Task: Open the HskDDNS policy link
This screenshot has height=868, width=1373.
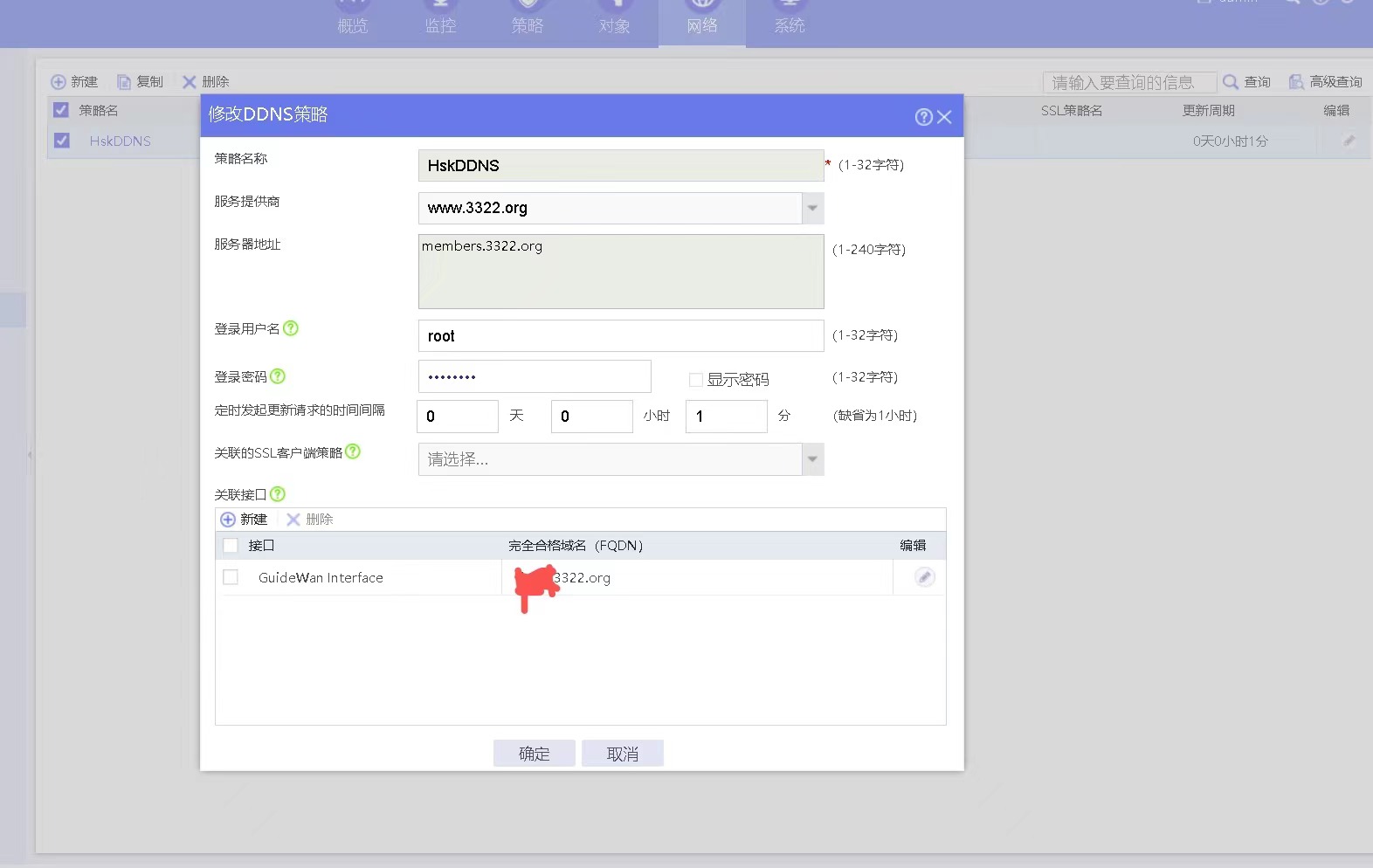Action: (x=121, y=141)
